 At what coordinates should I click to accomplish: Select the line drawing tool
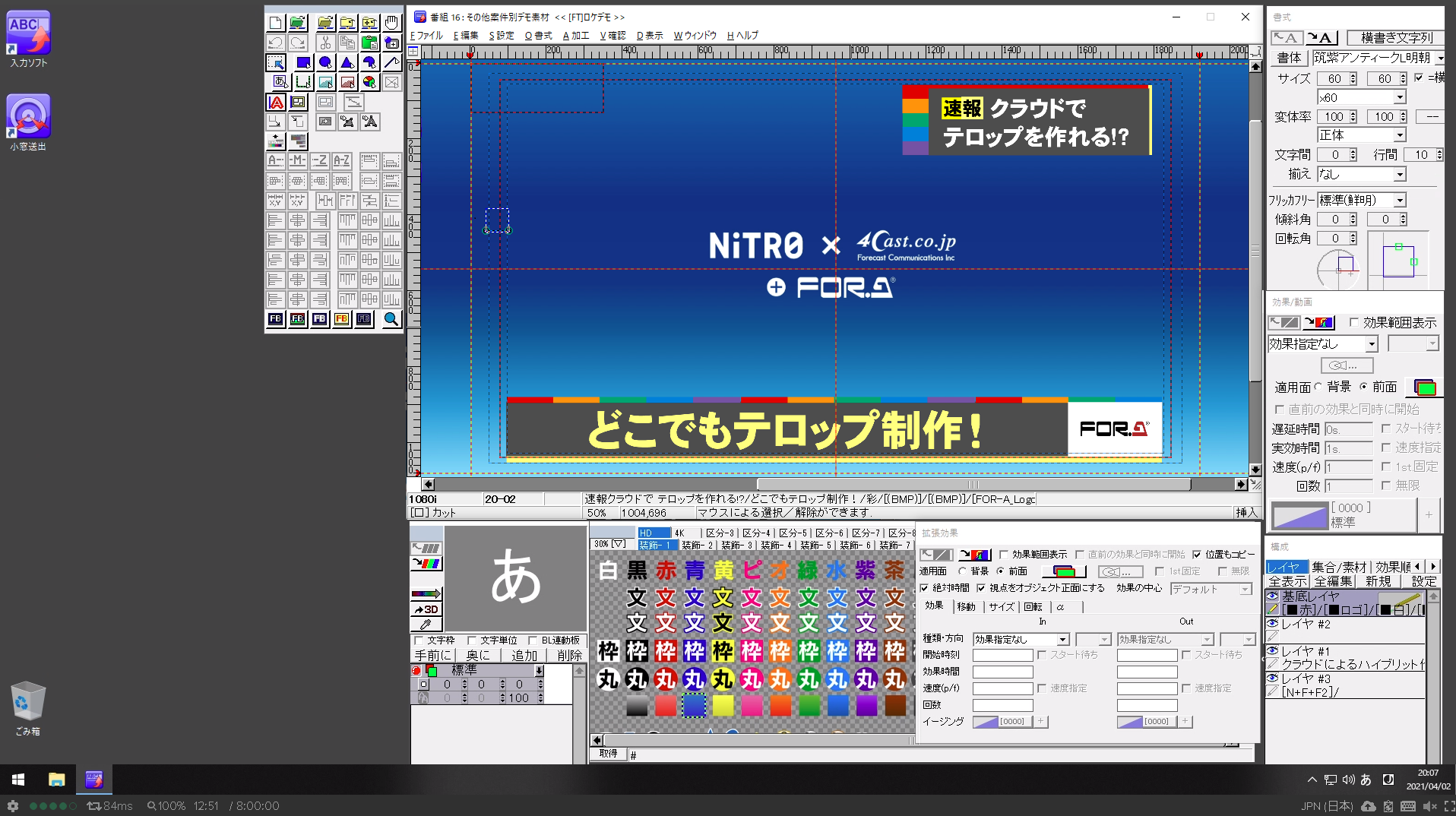pos(391,63)
